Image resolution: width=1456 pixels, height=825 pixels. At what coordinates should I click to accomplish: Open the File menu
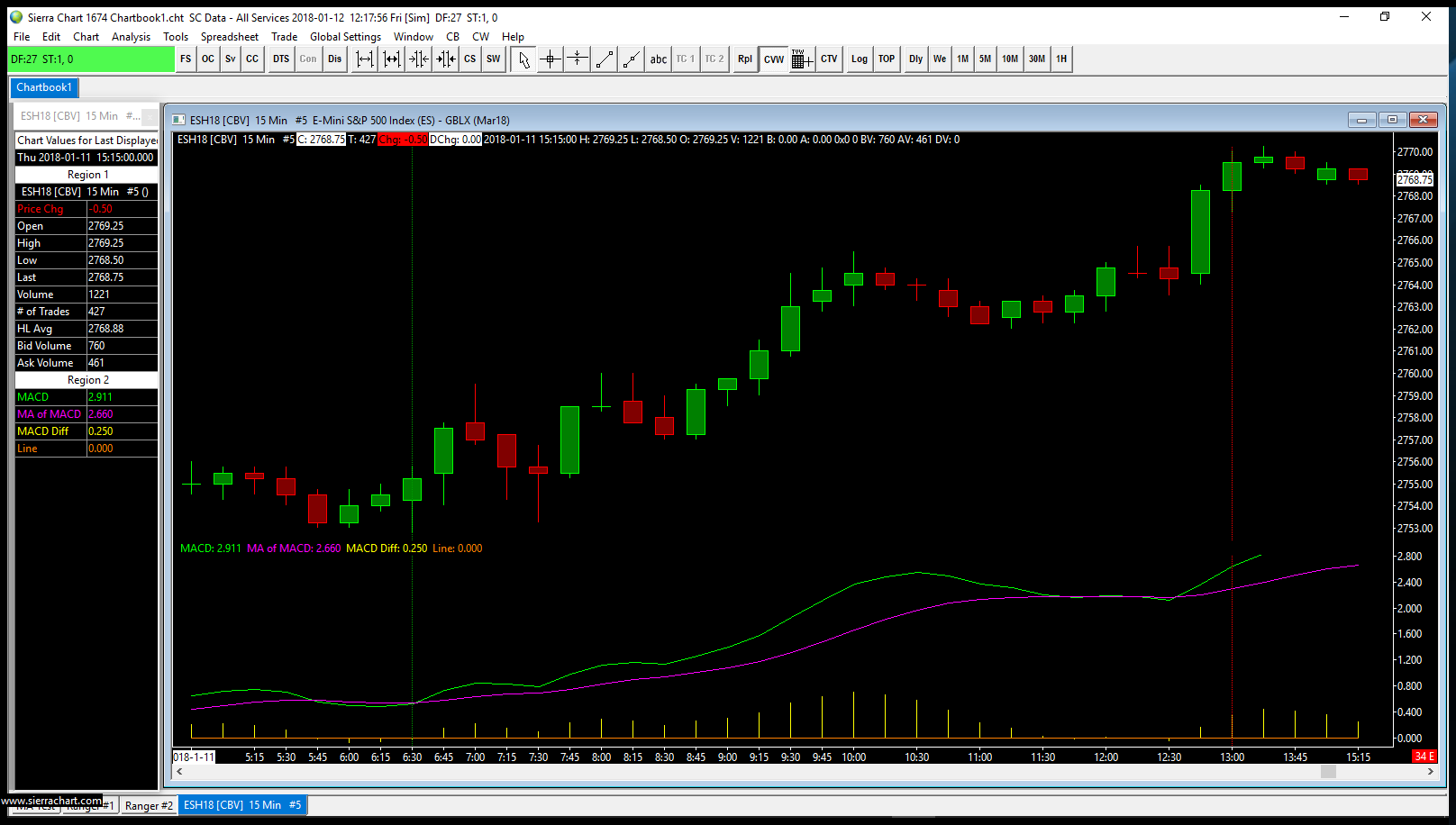[22, 37]
